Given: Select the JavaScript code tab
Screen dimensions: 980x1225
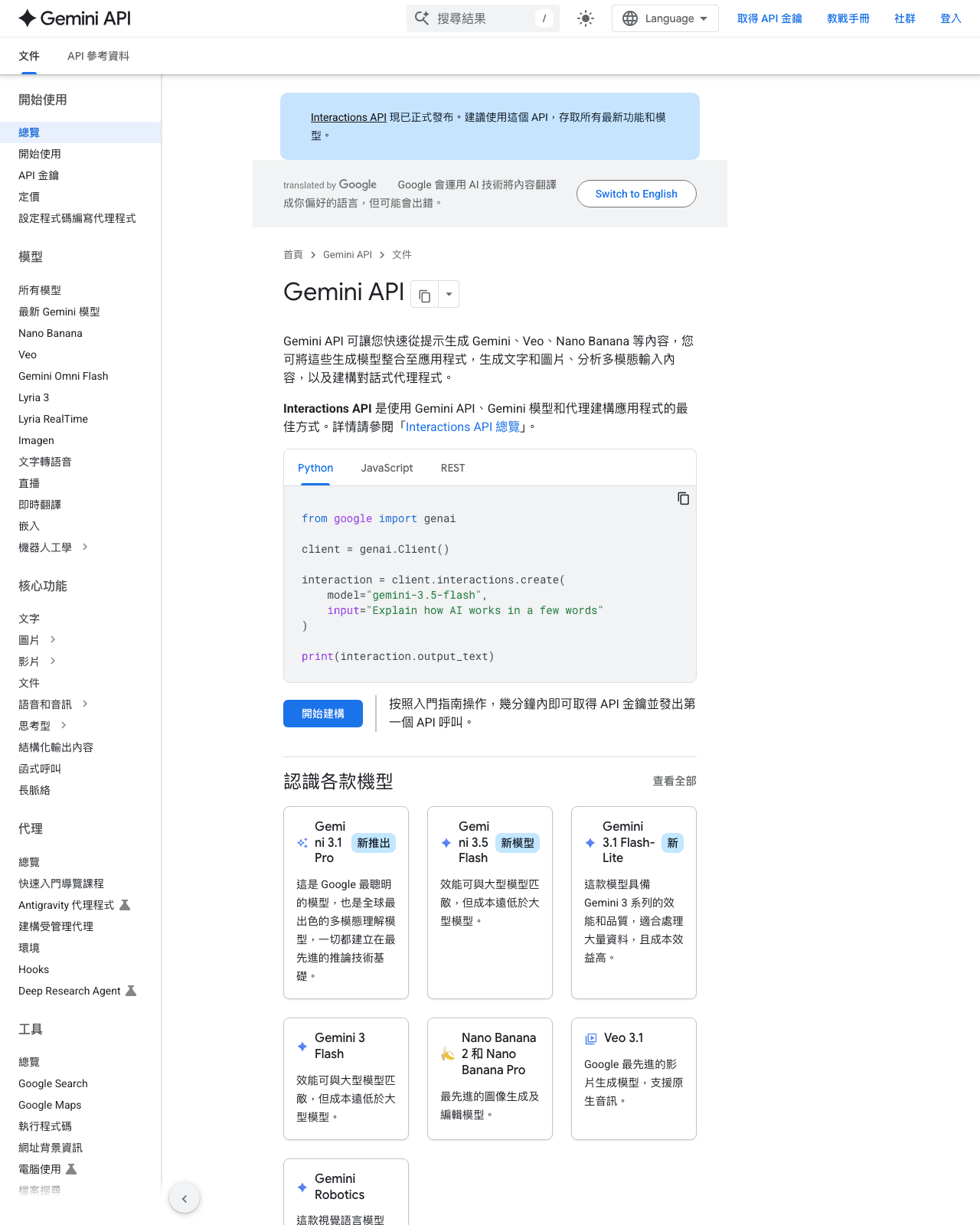Looking at the screenshot, I should point(387,468).
